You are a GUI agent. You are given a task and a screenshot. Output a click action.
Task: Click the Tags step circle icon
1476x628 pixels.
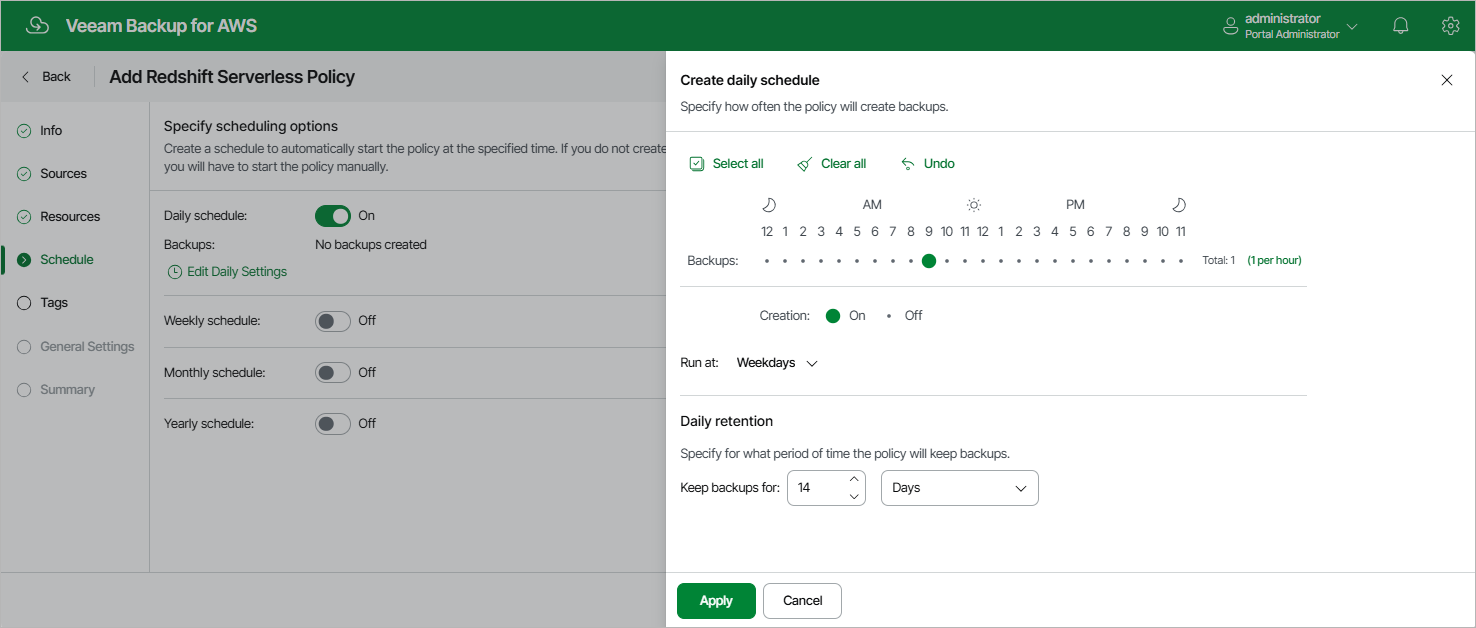tap(24, 303)
